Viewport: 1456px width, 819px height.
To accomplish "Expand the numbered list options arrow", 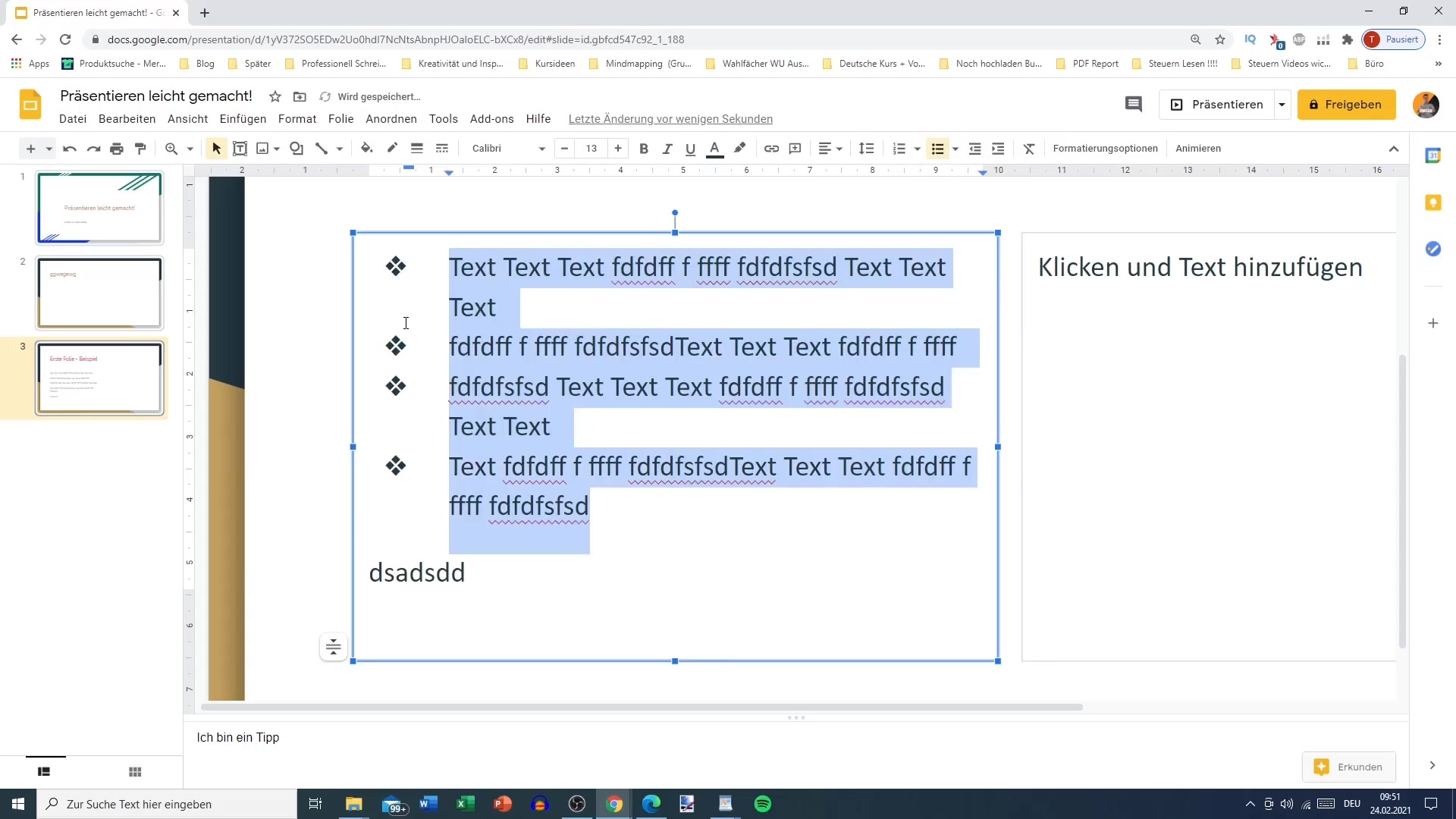I will pyautogui.click(x=918, y=149).
